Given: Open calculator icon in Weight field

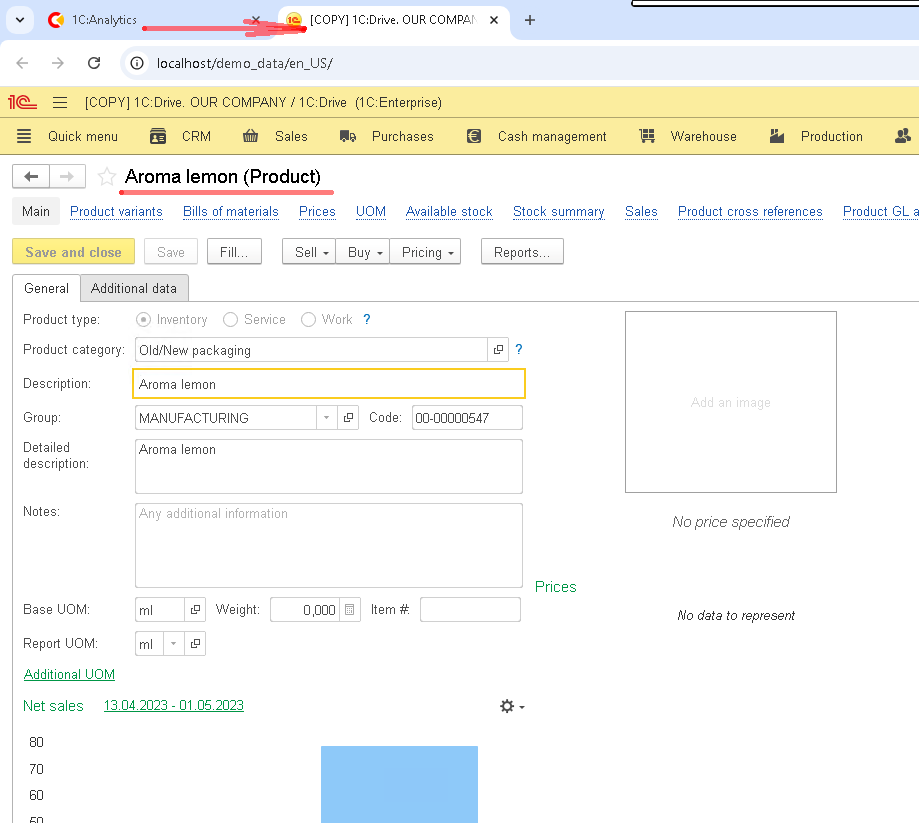Looking at the screenshot, I should (x=350, y=610).
